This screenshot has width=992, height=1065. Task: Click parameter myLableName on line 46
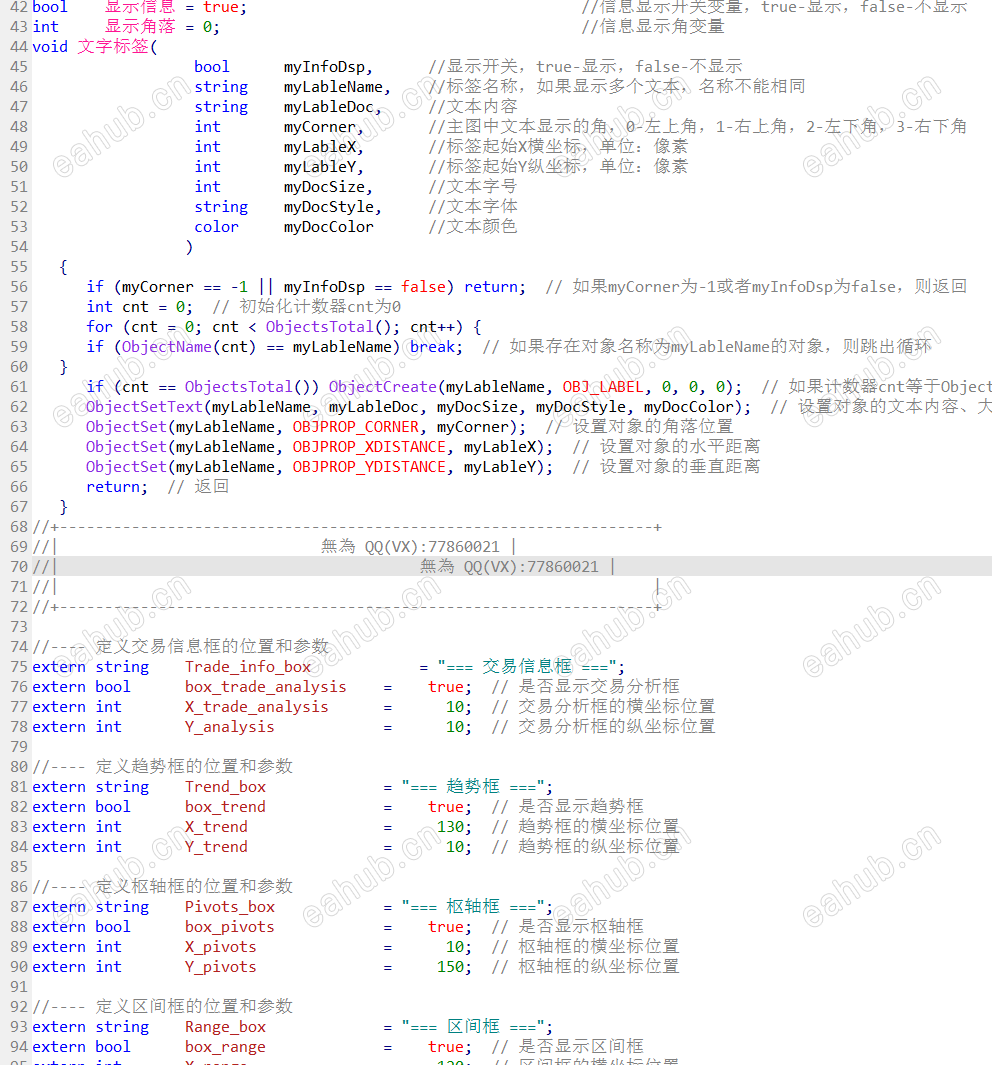tap(333, 87)
